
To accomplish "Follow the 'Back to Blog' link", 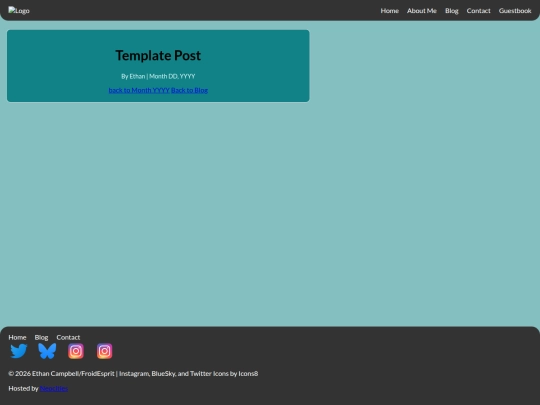I will (189, 90).
